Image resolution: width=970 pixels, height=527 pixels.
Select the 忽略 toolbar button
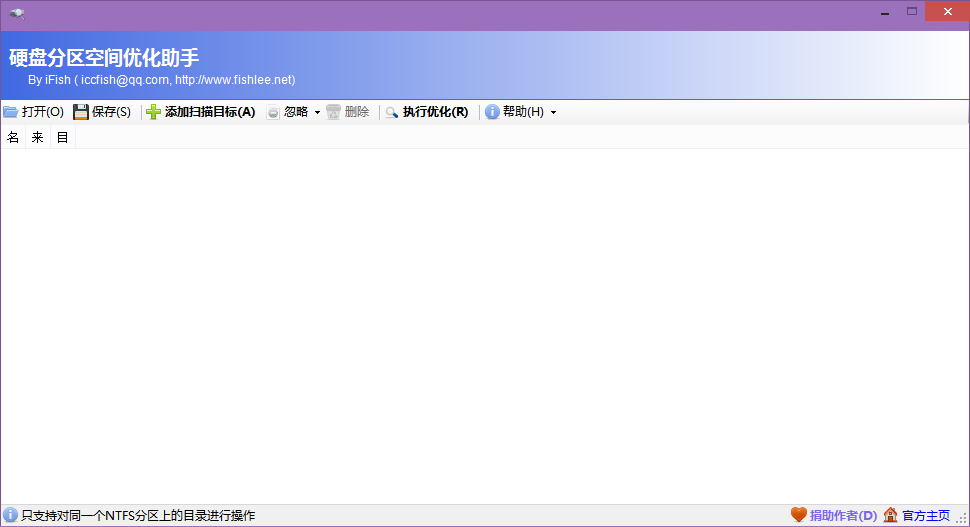[289, 112]
